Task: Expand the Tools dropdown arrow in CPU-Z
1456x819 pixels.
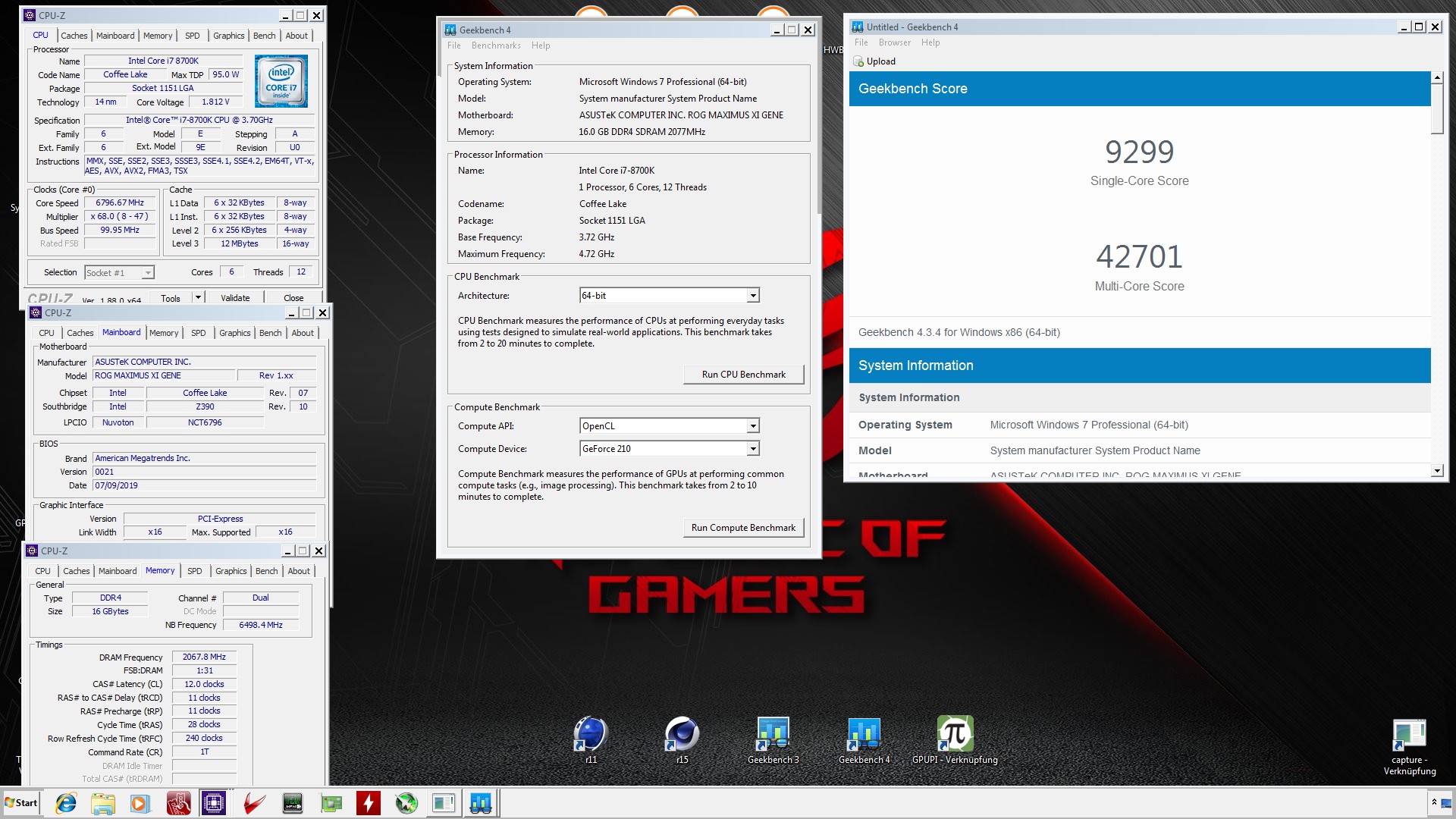Action: click(198, 298)
